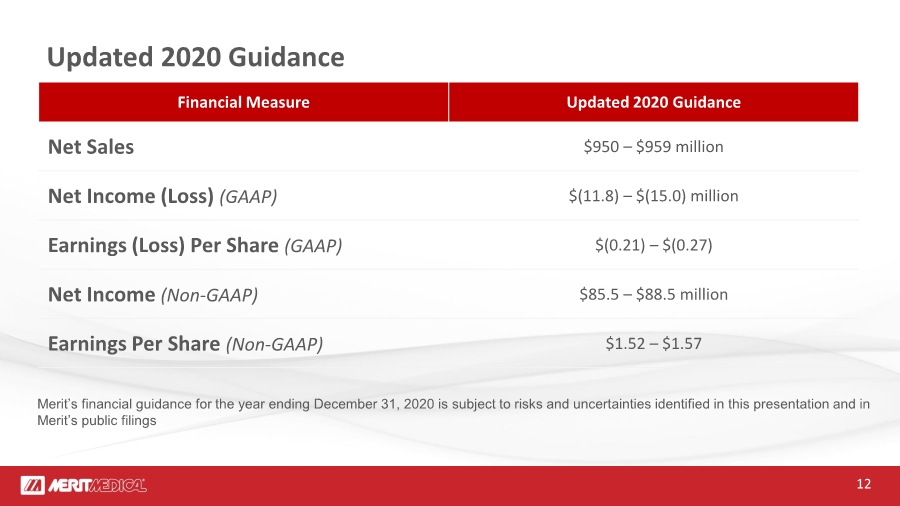Screen dimensions: 900x506
Task: Select the Net Income (Loss) GAAP label
Action: point(162,196)
